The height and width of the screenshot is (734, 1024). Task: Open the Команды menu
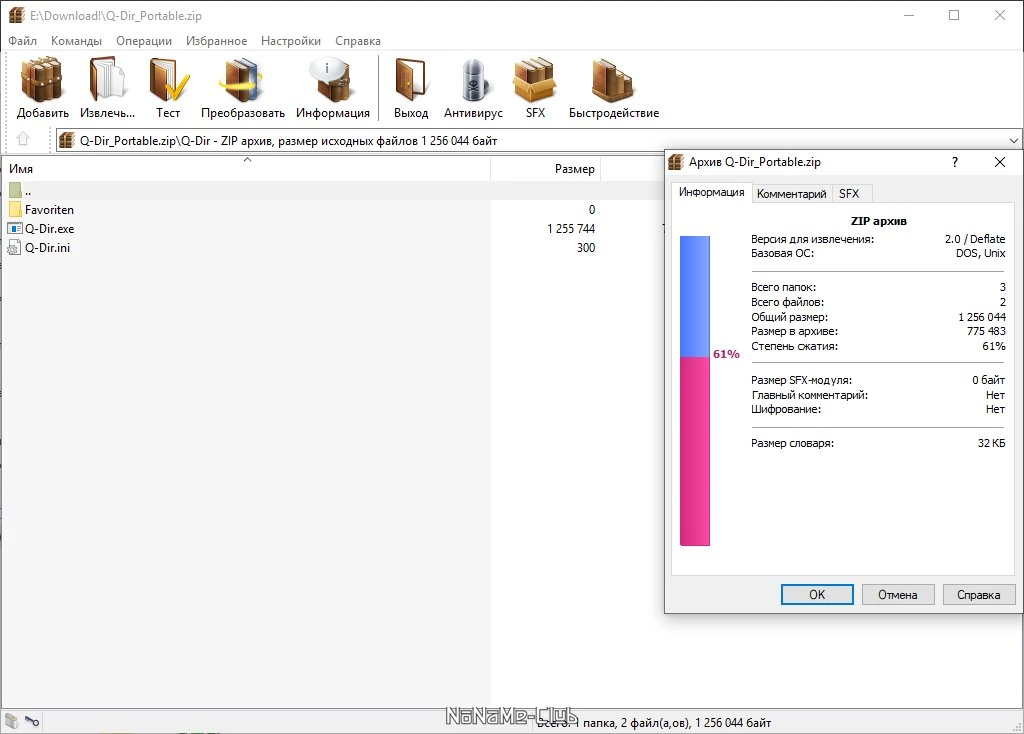click(x=76, y=40)
